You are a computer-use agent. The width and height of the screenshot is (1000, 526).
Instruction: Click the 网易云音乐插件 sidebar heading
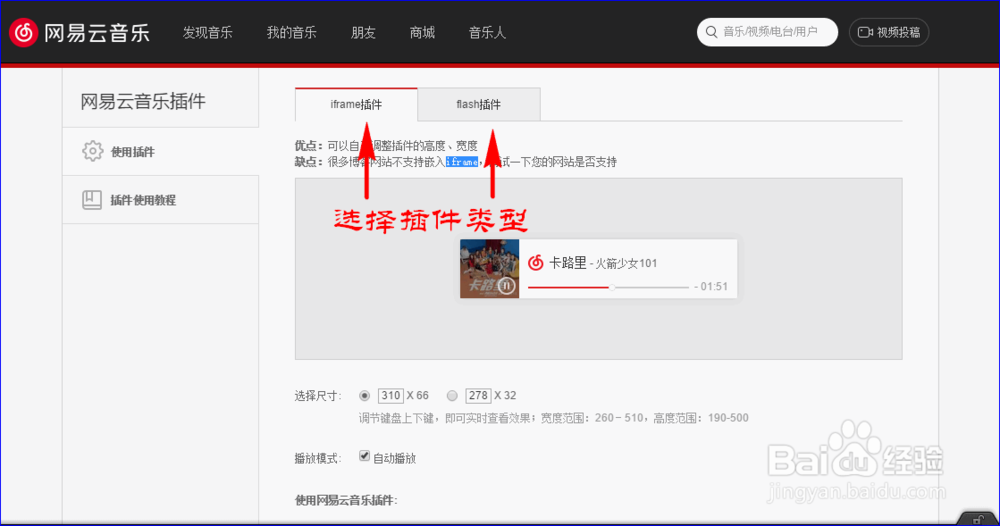143,101
